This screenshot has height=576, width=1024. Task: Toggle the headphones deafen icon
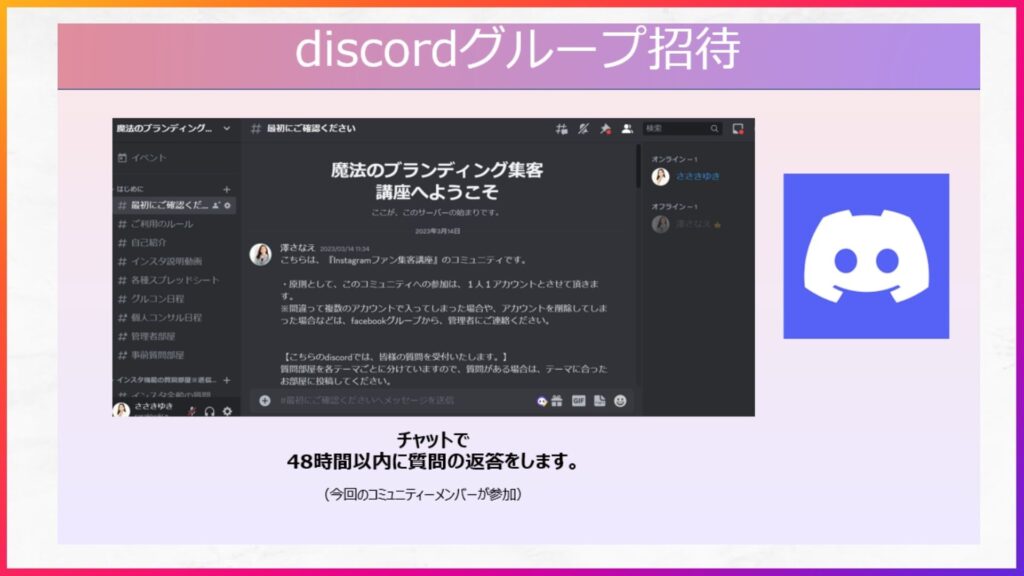tap(210, 411)
